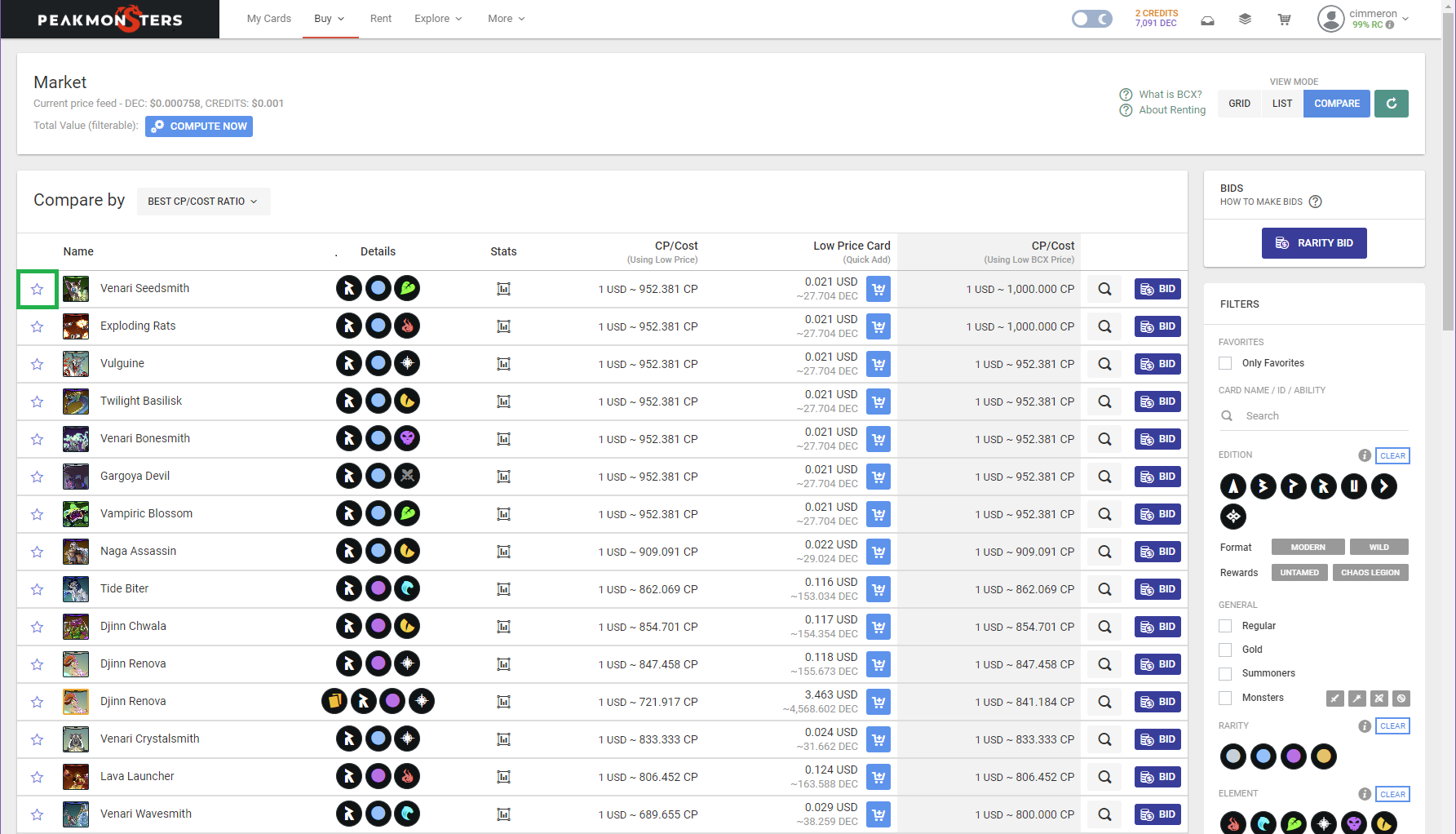
Task: Select Compare view mode
Action: [x=1337, y=104]
